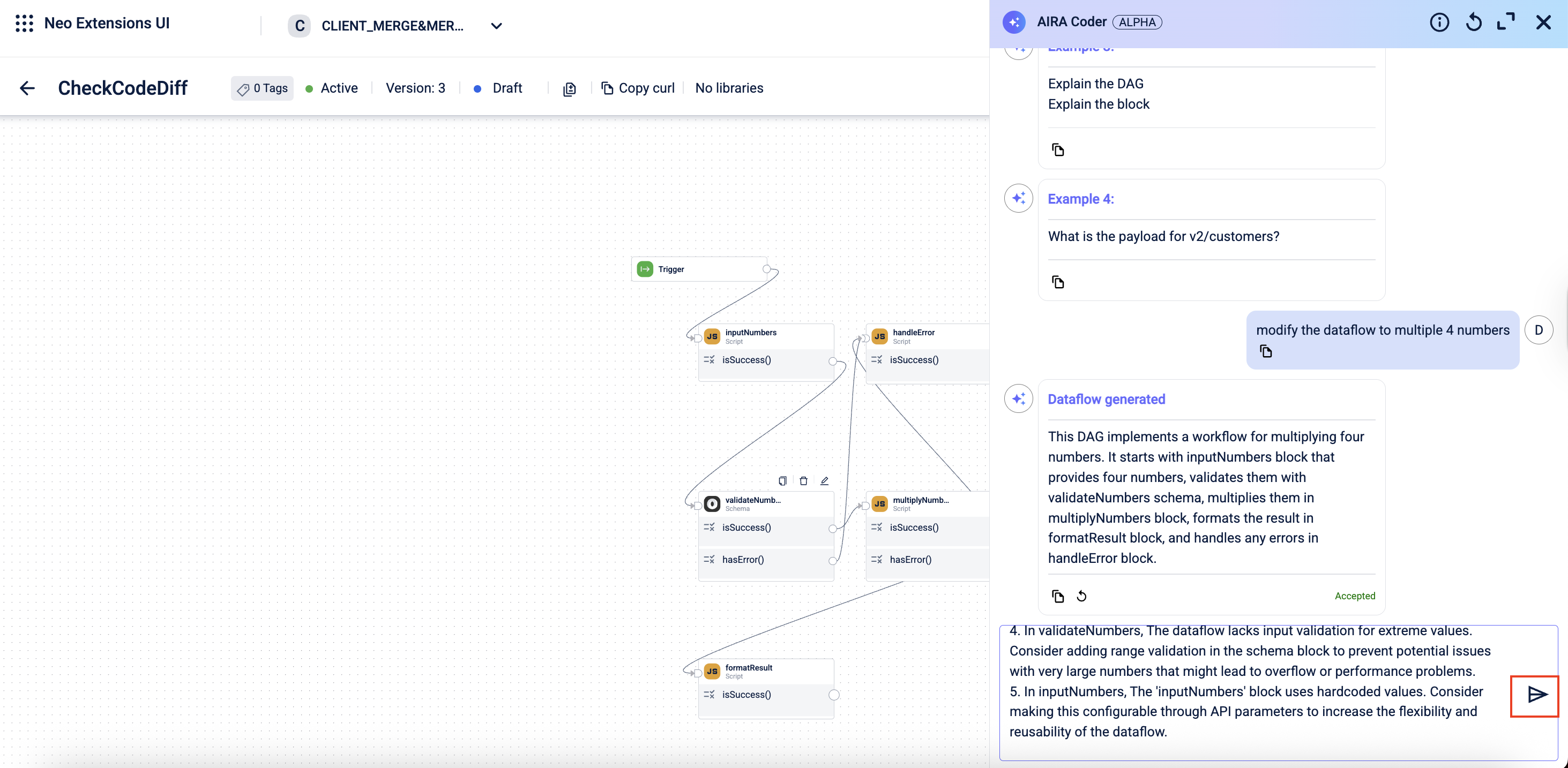Click the AIRA Coder info icon
Image resolution: width=1568 pixels, height=768 pixels.
point(1439,22)
